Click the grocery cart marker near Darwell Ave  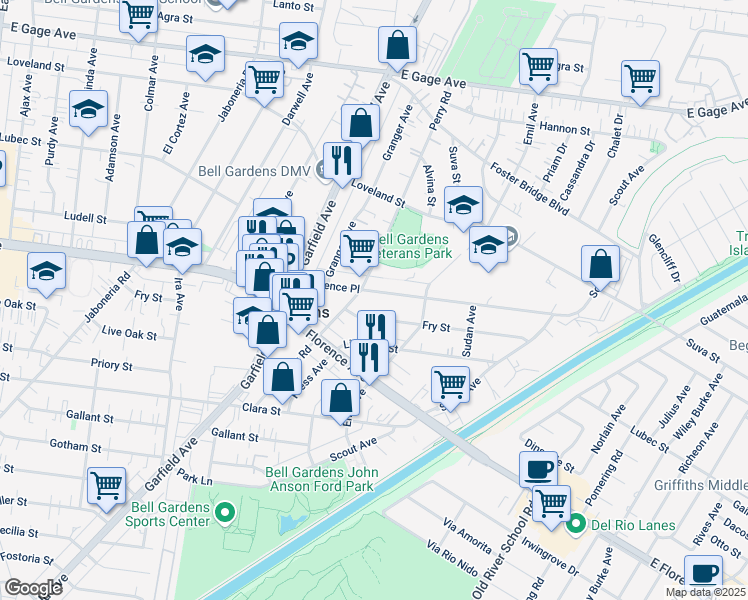pyautogui.click(x=265, y=81)
